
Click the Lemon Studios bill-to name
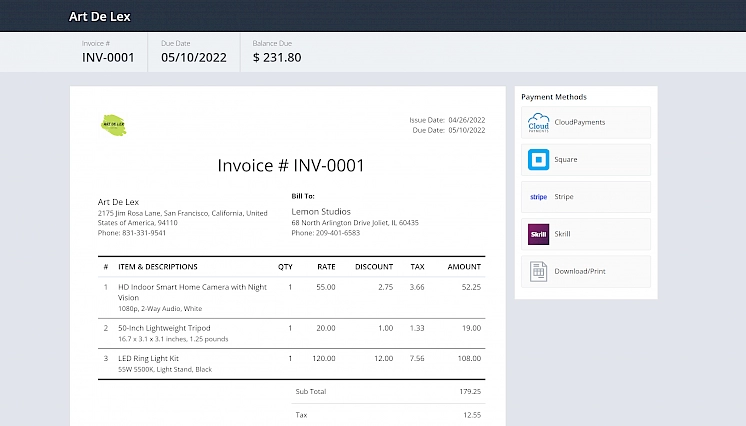[320, 211]
